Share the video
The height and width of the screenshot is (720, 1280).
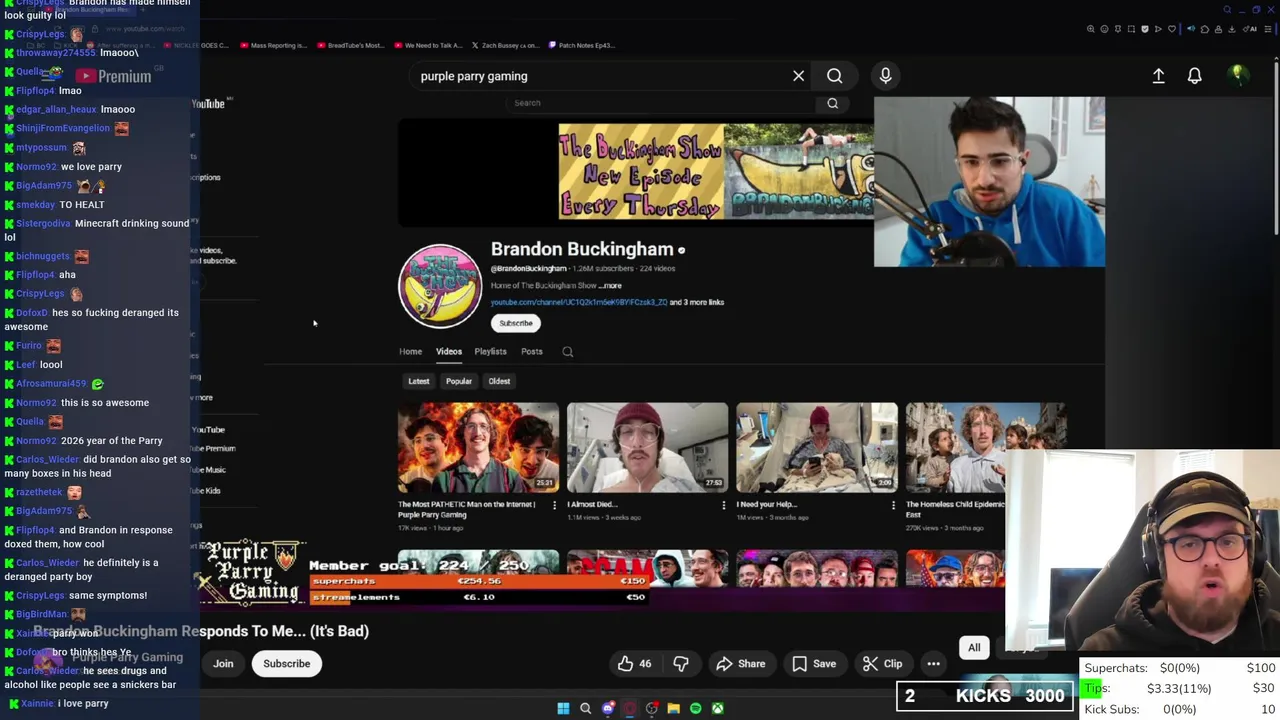click(x=741, y=664)
